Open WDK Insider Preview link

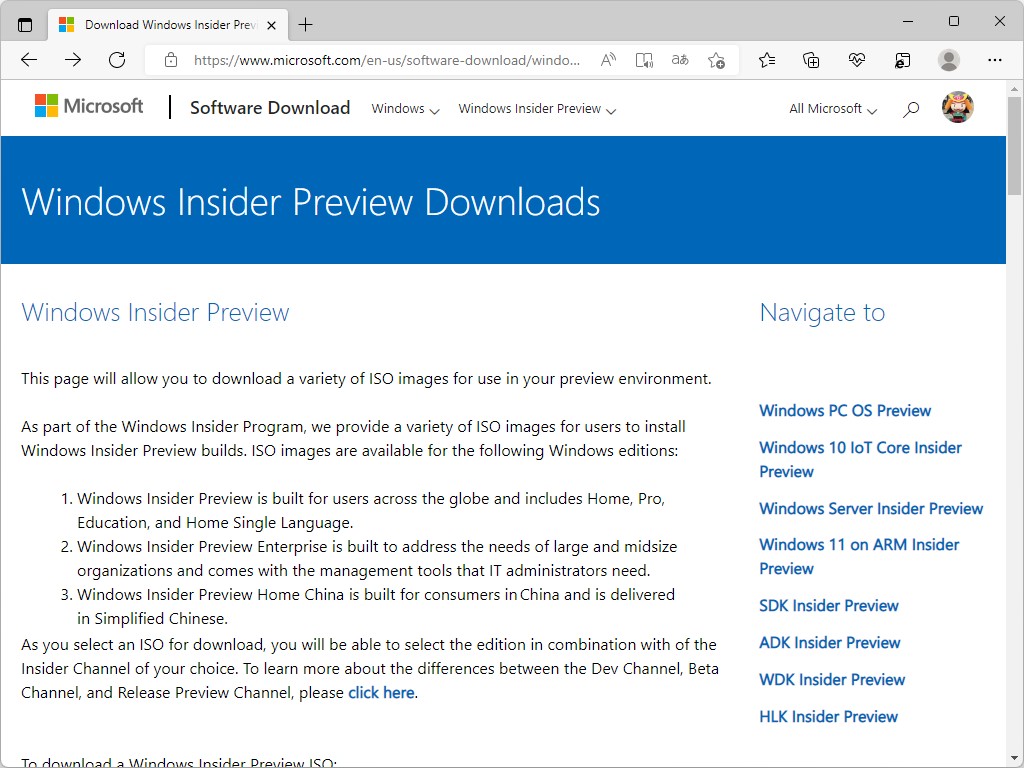click(x=832, y=680)
